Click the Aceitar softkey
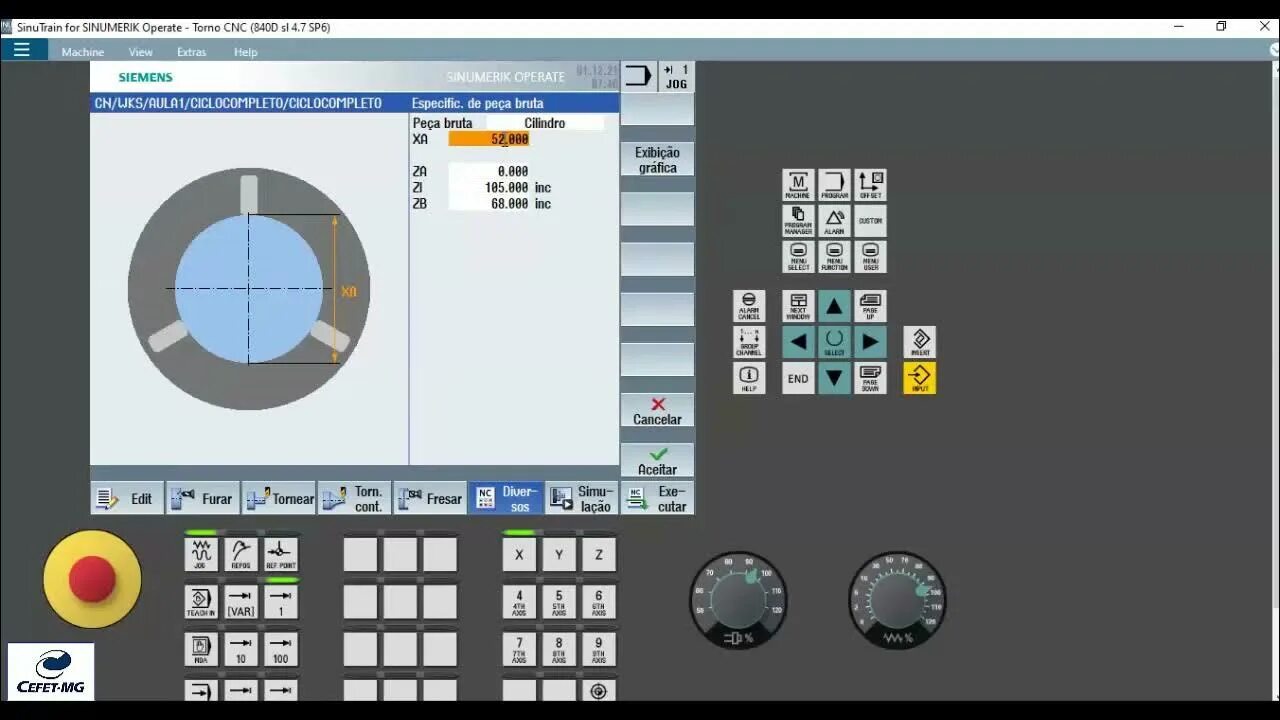This screenshot has height=720, width=1280. pos(657,461)
